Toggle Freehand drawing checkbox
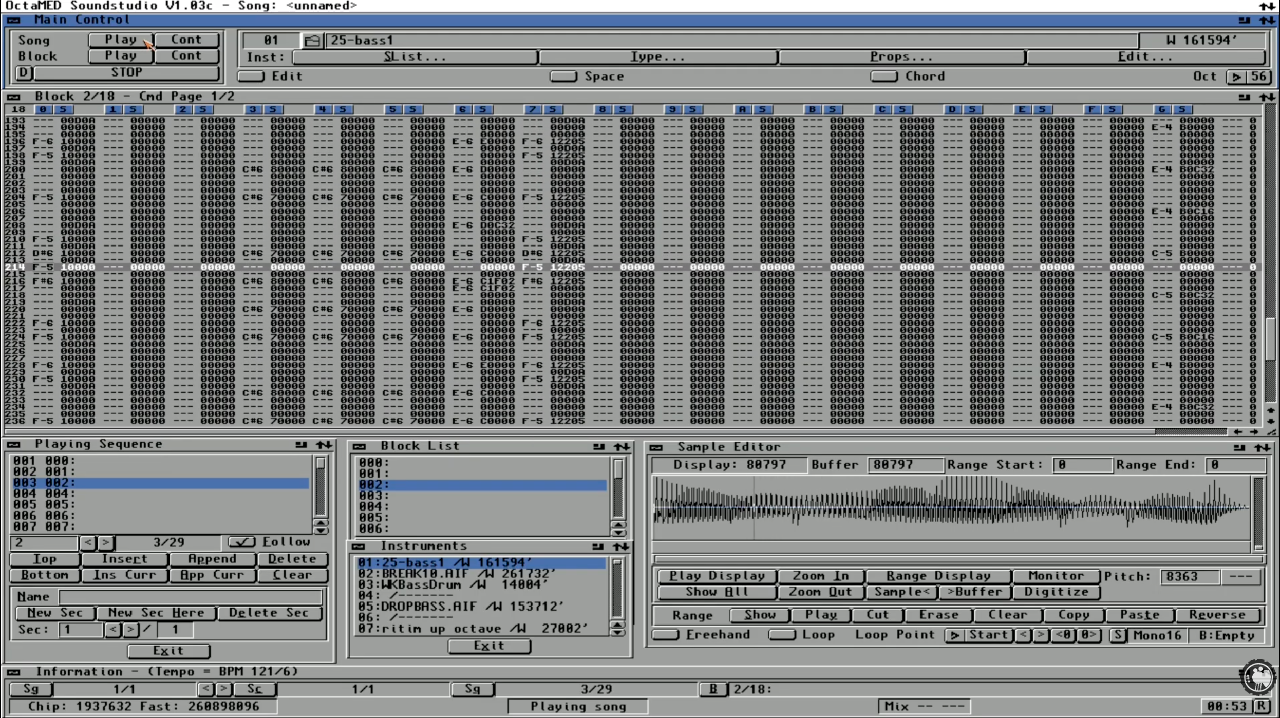Viewport: 1280px width, 718px height. click(665, 635)
